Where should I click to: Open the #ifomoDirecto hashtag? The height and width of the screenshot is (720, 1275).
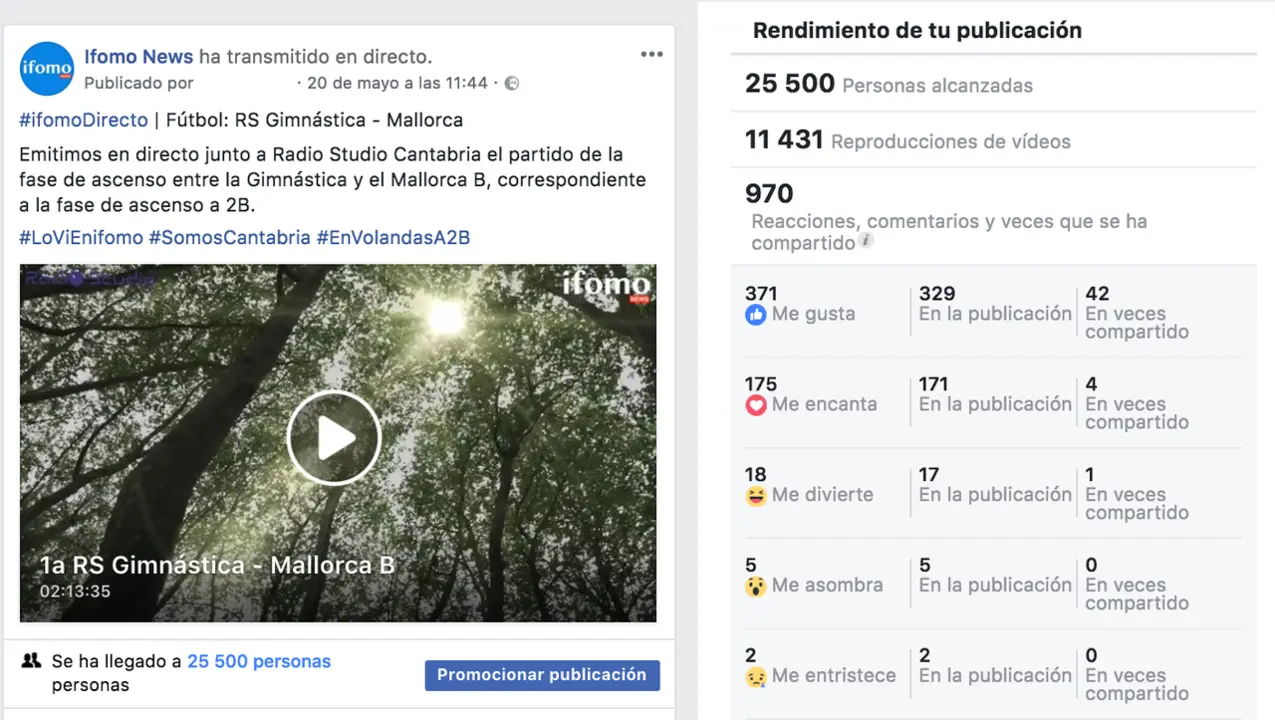pos(83,120)
